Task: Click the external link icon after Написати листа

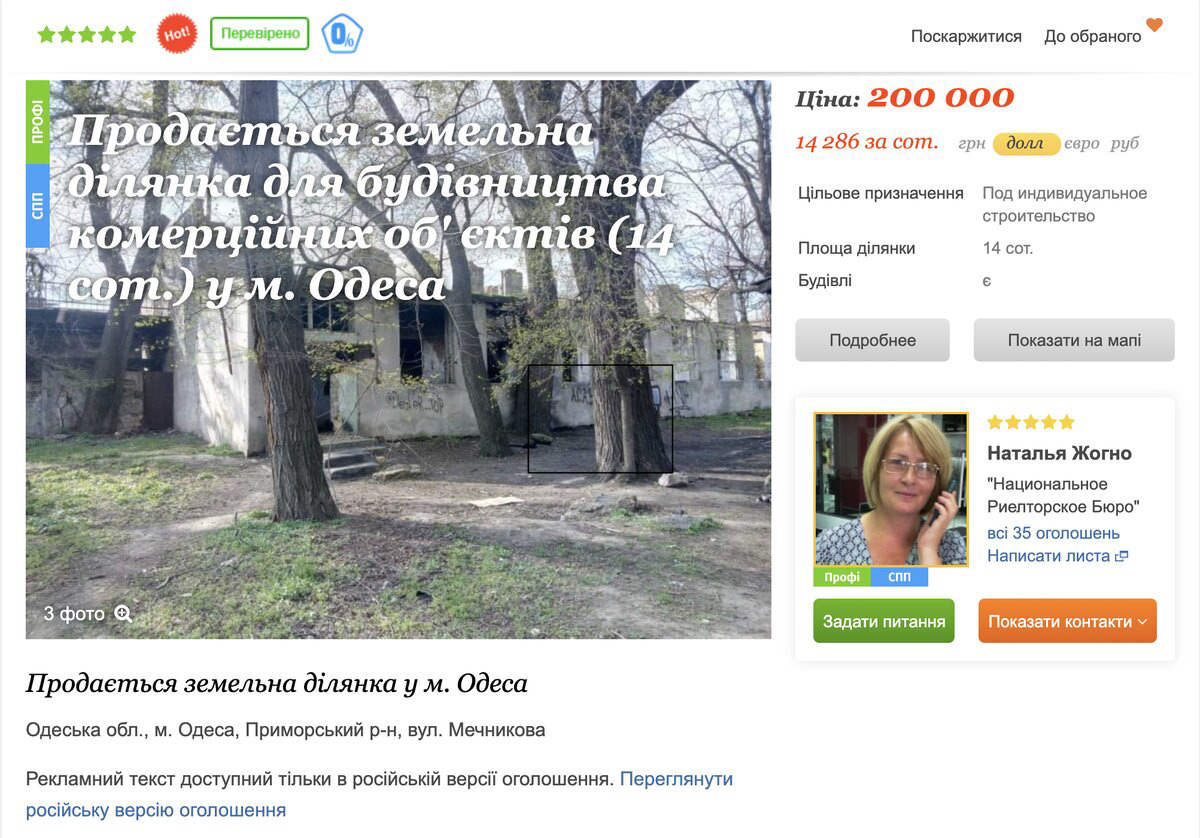Action: click(x=1122, y=556)
